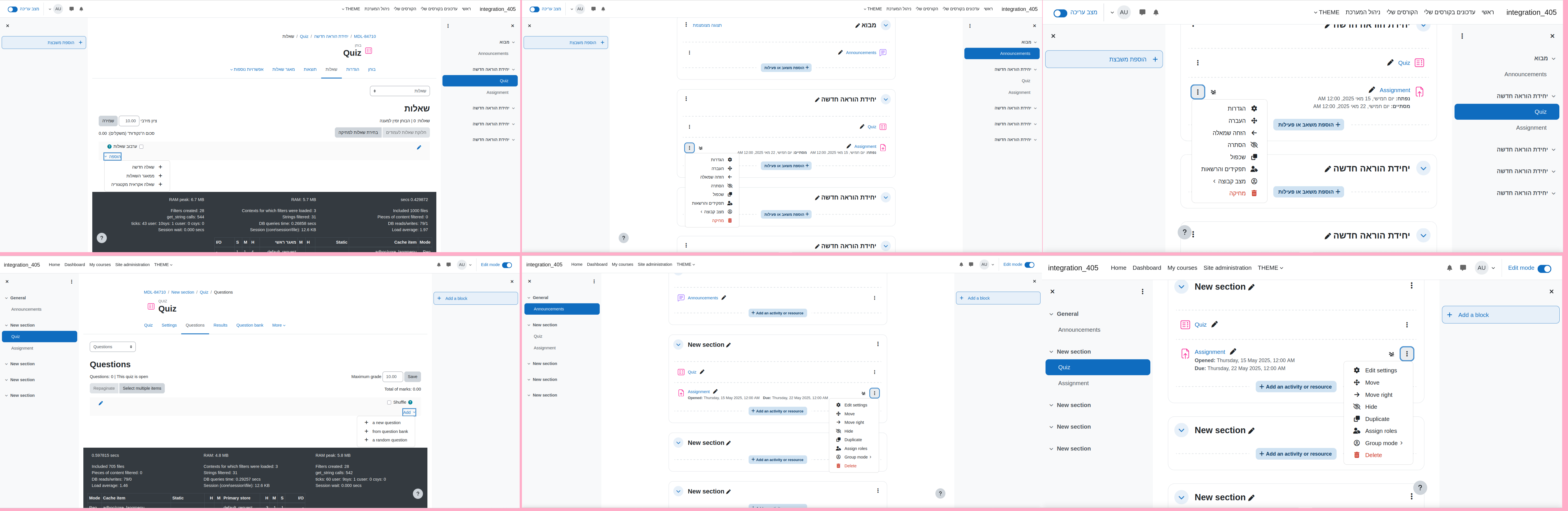Click Repaginate button on English quiz questions page
Viewport: 1568px width, 511px height.
click(104, 388)
